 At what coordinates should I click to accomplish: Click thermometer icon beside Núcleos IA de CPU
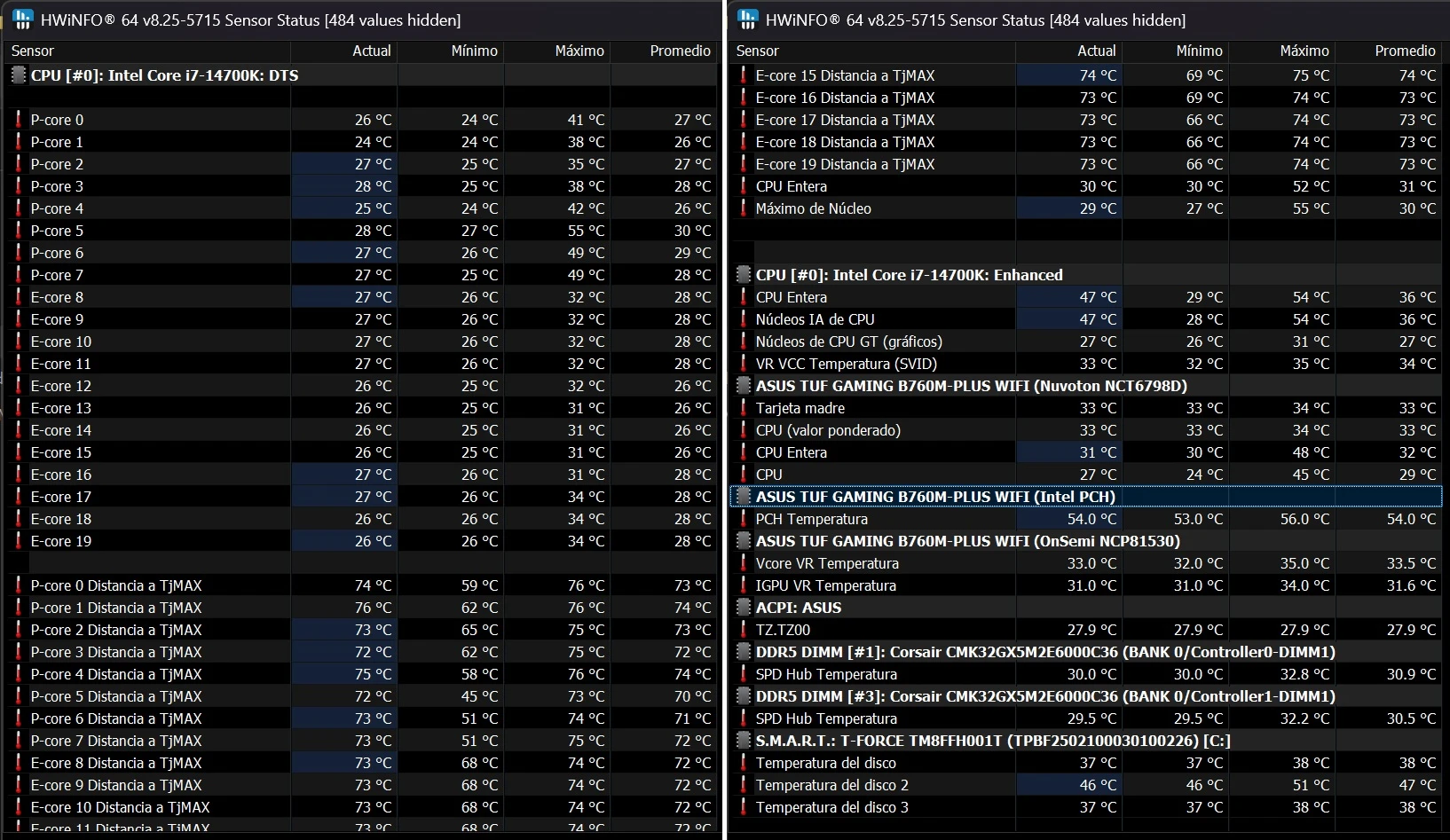point(743,319)
